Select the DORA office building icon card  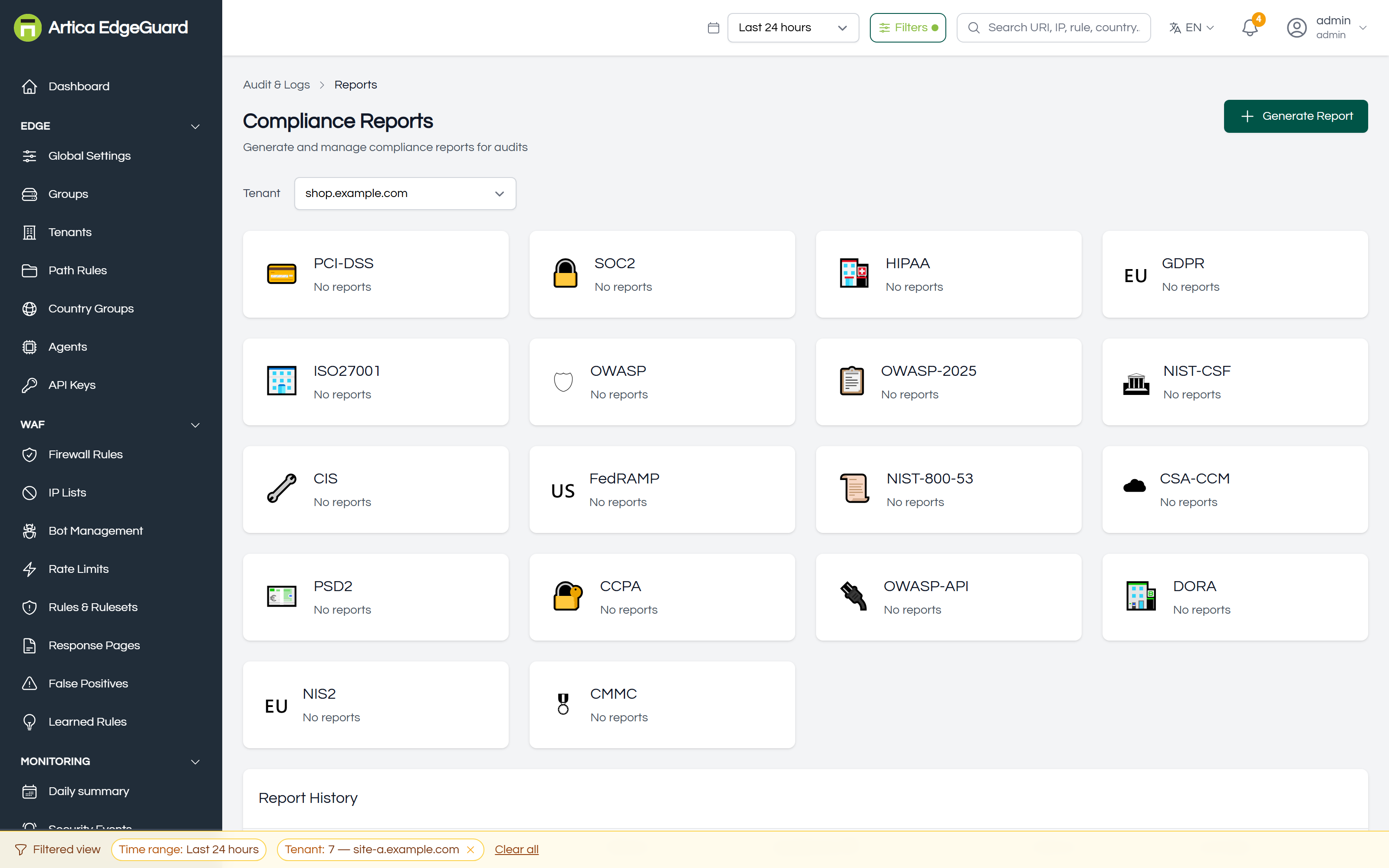pyautogui.click(x=1234, y=597)
